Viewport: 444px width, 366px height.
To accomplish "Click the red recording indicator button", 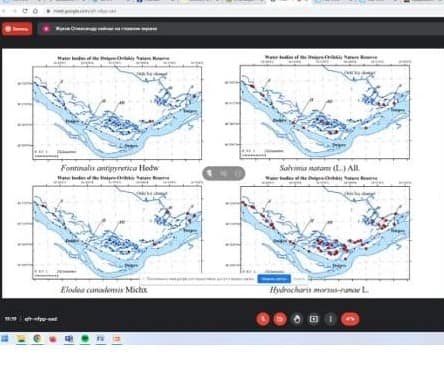I will tap(17, 29).
